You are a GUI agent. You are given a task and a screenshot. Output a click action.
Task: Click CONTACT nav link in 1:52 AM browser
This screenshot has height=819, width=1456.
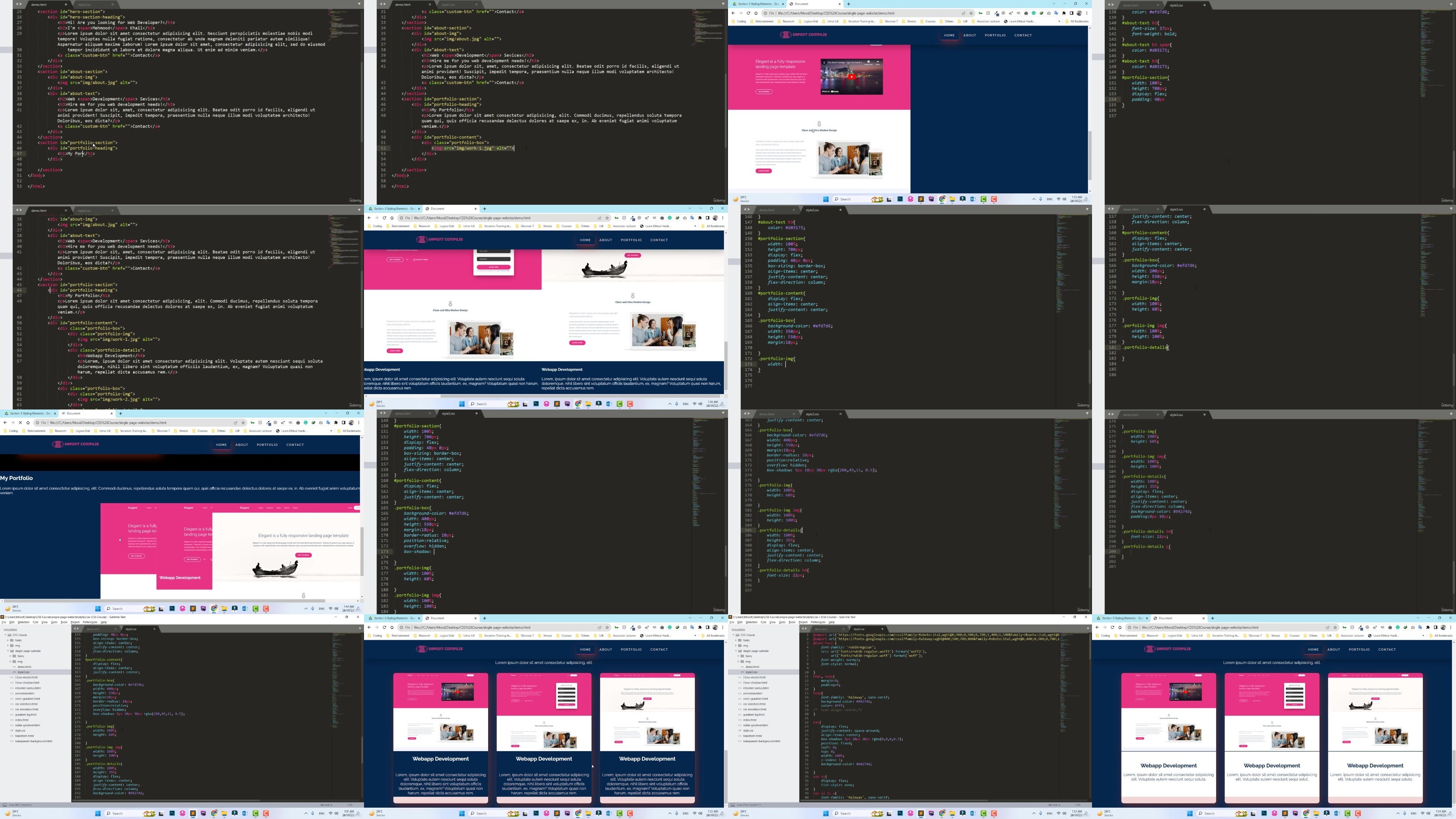(x=659, y=649)
